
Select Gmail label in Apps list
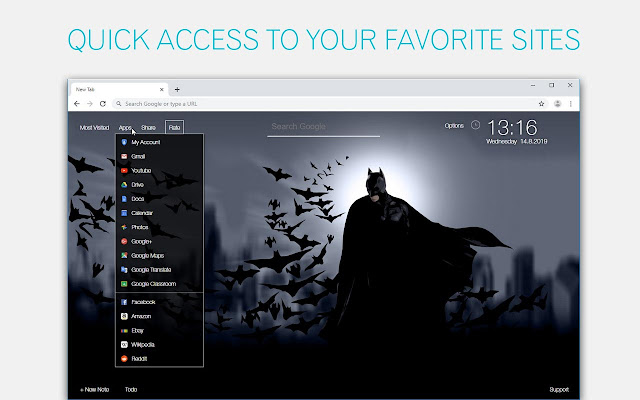pyautogui.click(x=138, y=156)
